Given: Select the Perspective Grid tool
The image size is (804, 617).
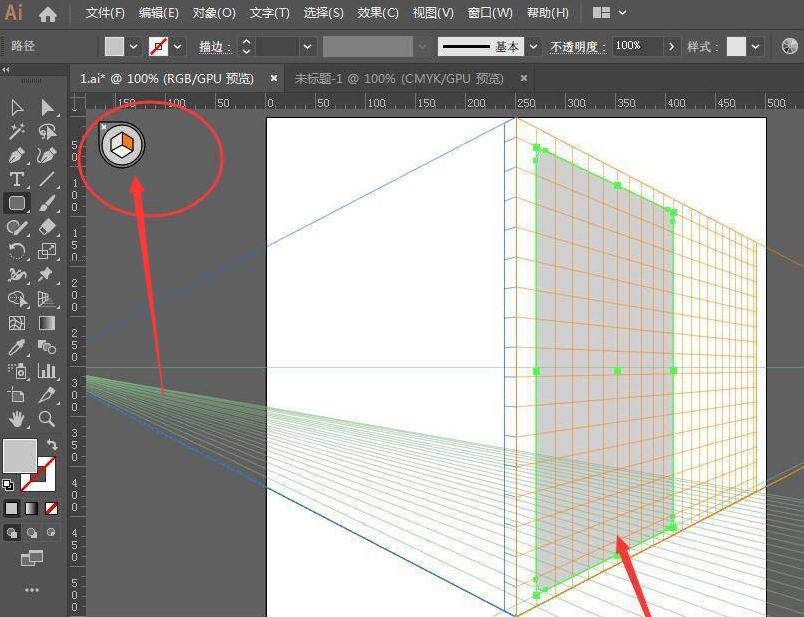Looking at the screenshot, I should 47,299.
